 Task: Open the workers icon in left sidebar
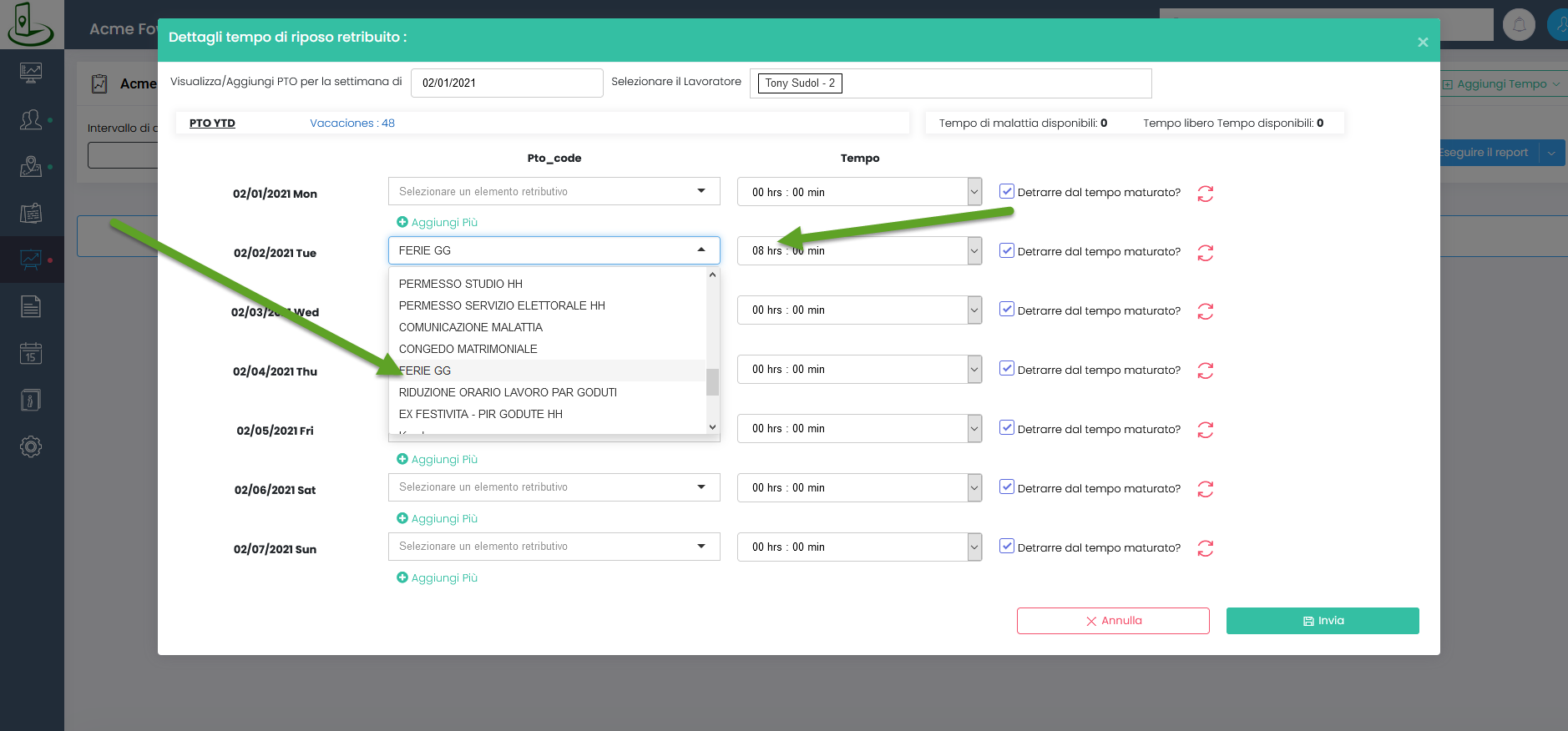[31, 120]
